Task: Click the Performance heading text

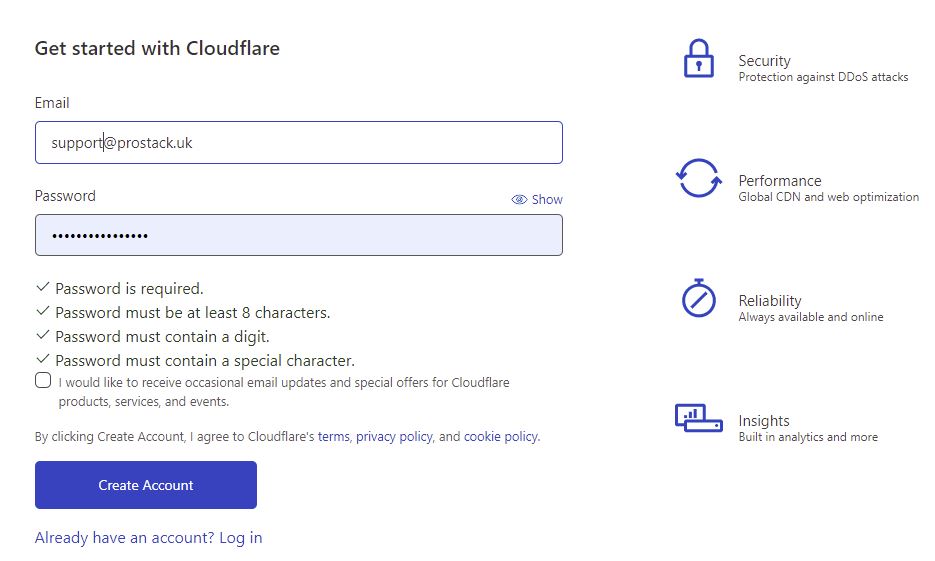Action: click(x=780, y=181)
